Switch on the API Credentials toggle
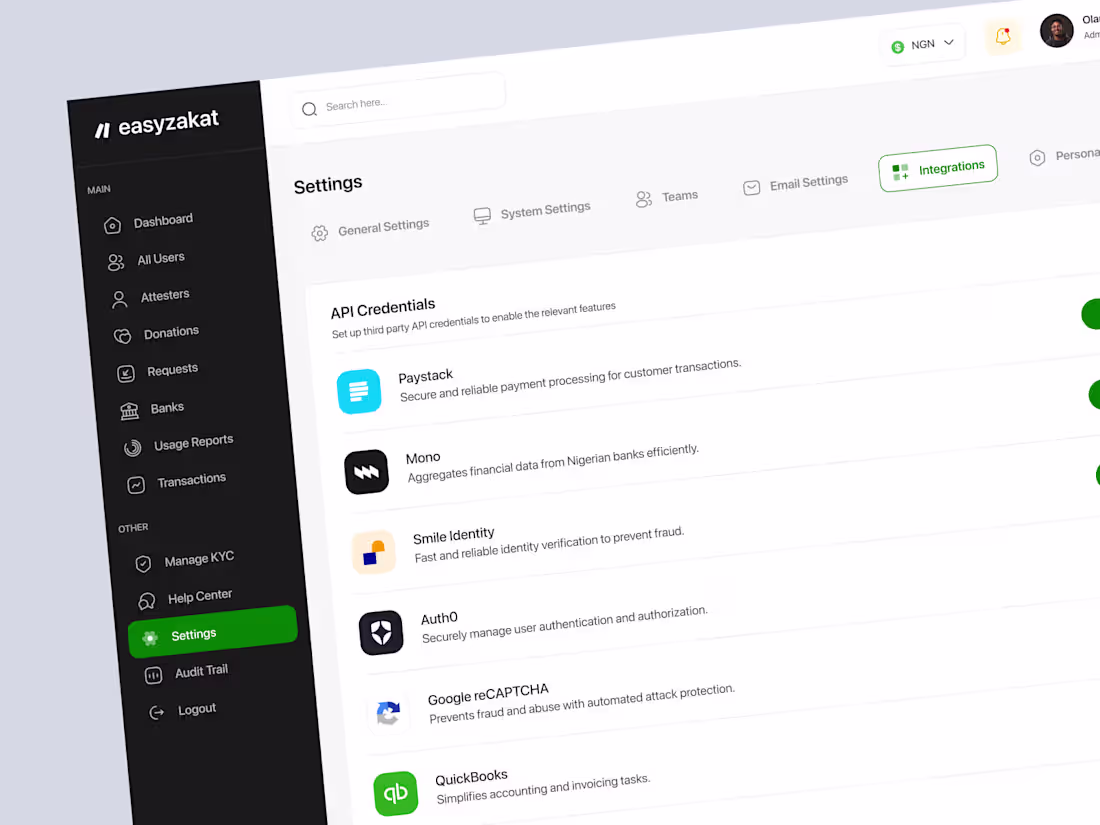Screen dimensions: 1100x825 pos(1091,314)
